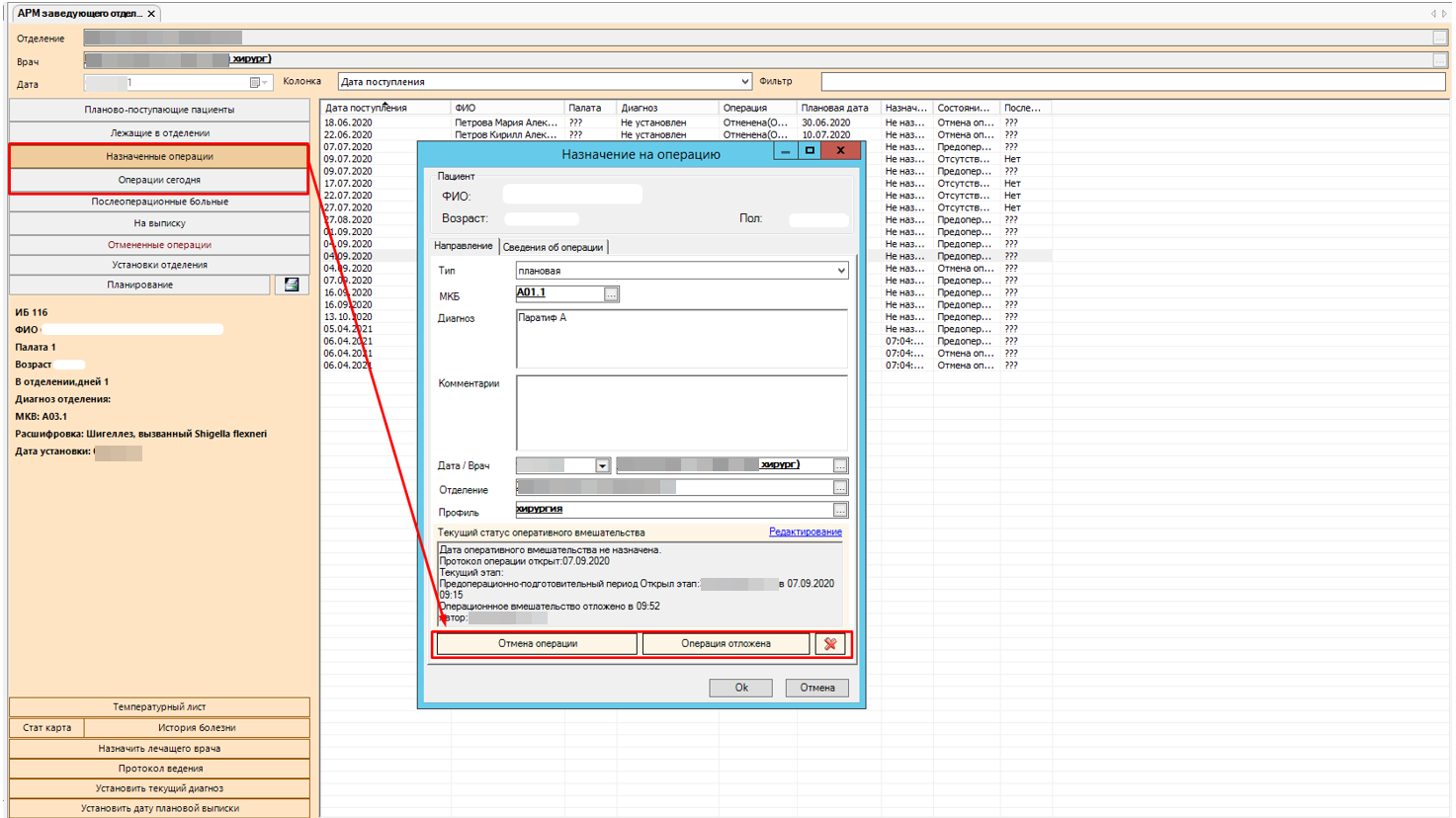
Task: Open the На выписку list
Action: click(x=159, y=223)
